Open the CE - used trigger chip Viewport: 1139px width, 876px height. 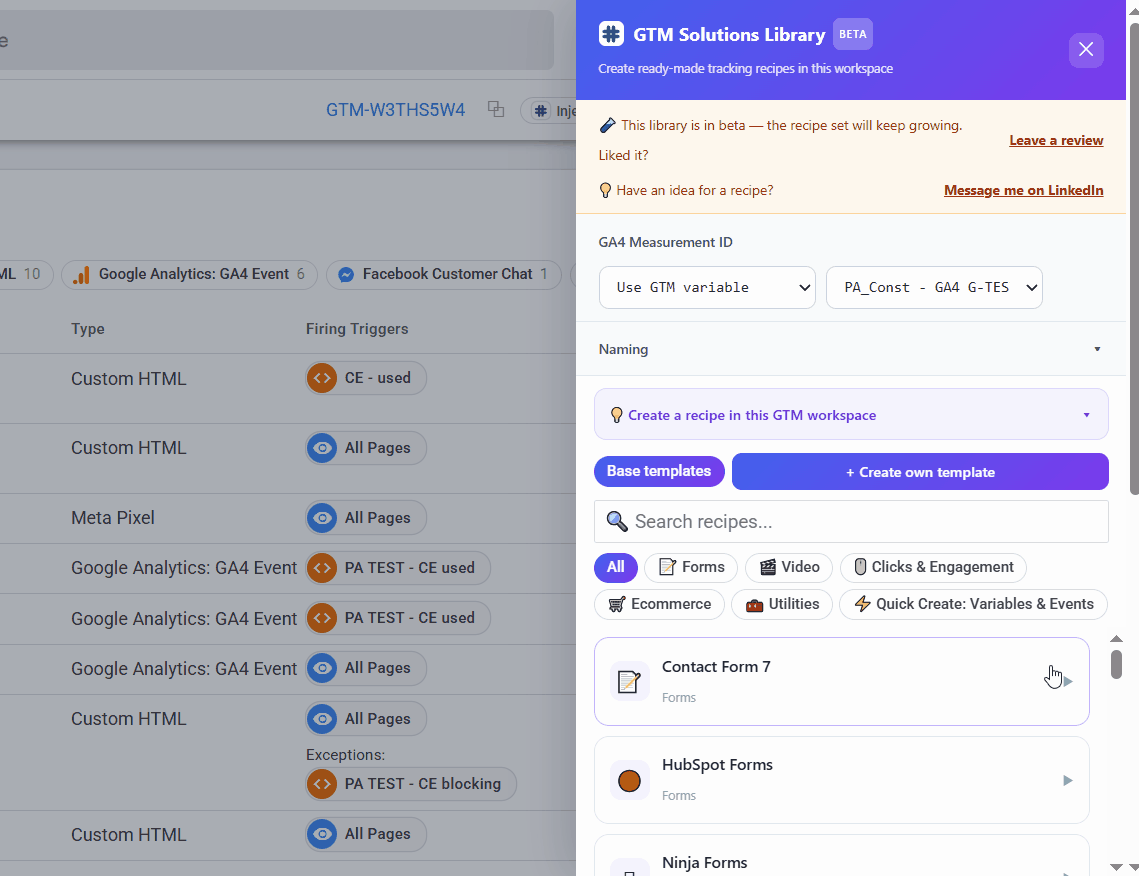click(366, 378)
